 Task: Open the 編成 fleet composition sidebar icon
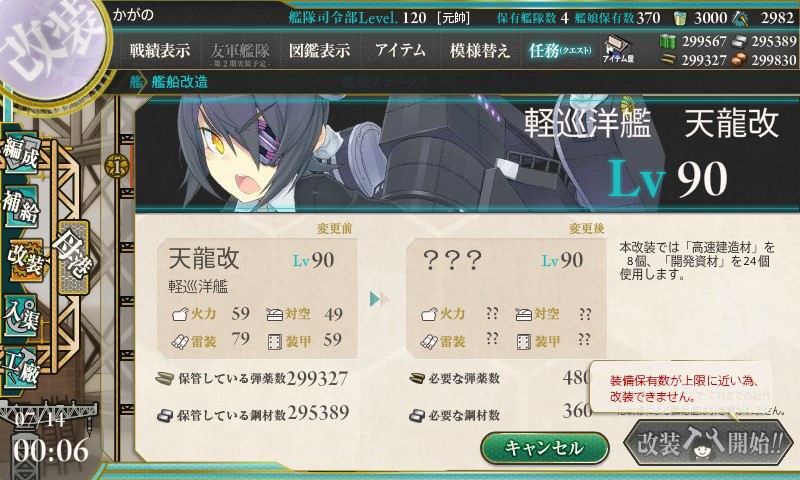pos(21,153)
